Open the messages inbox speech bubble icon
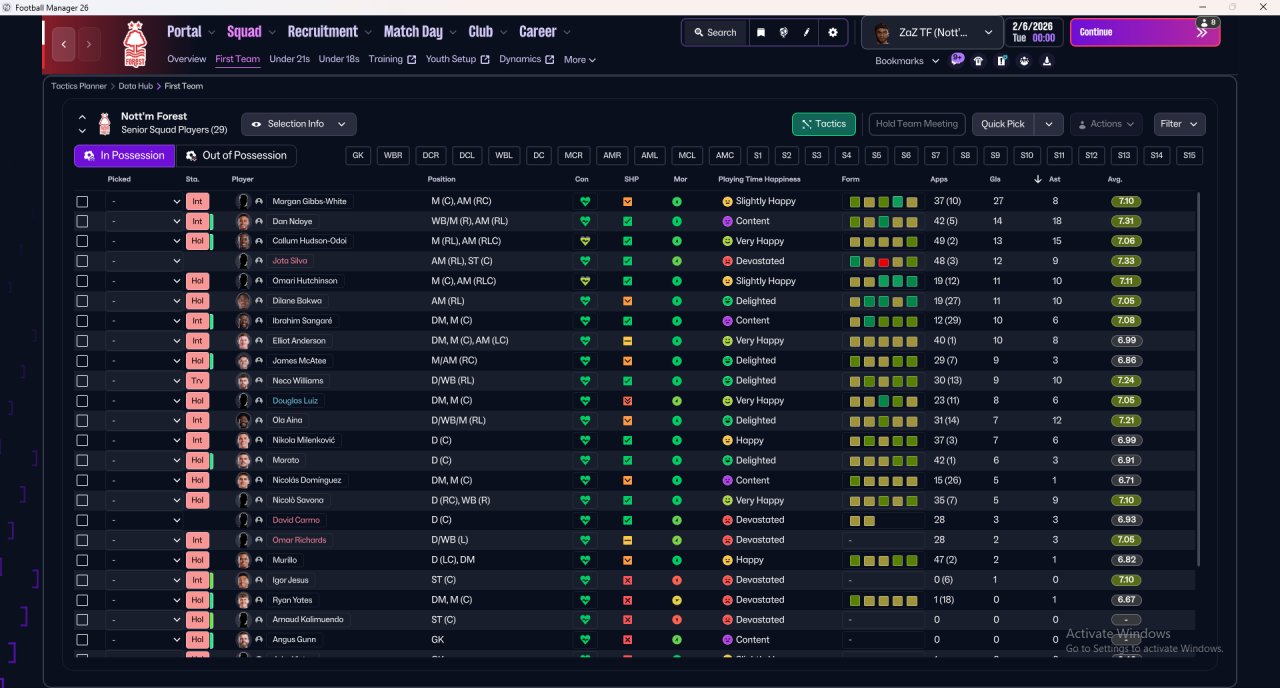The width and height of the screenshot is (1280, 688). click(957, 60)
